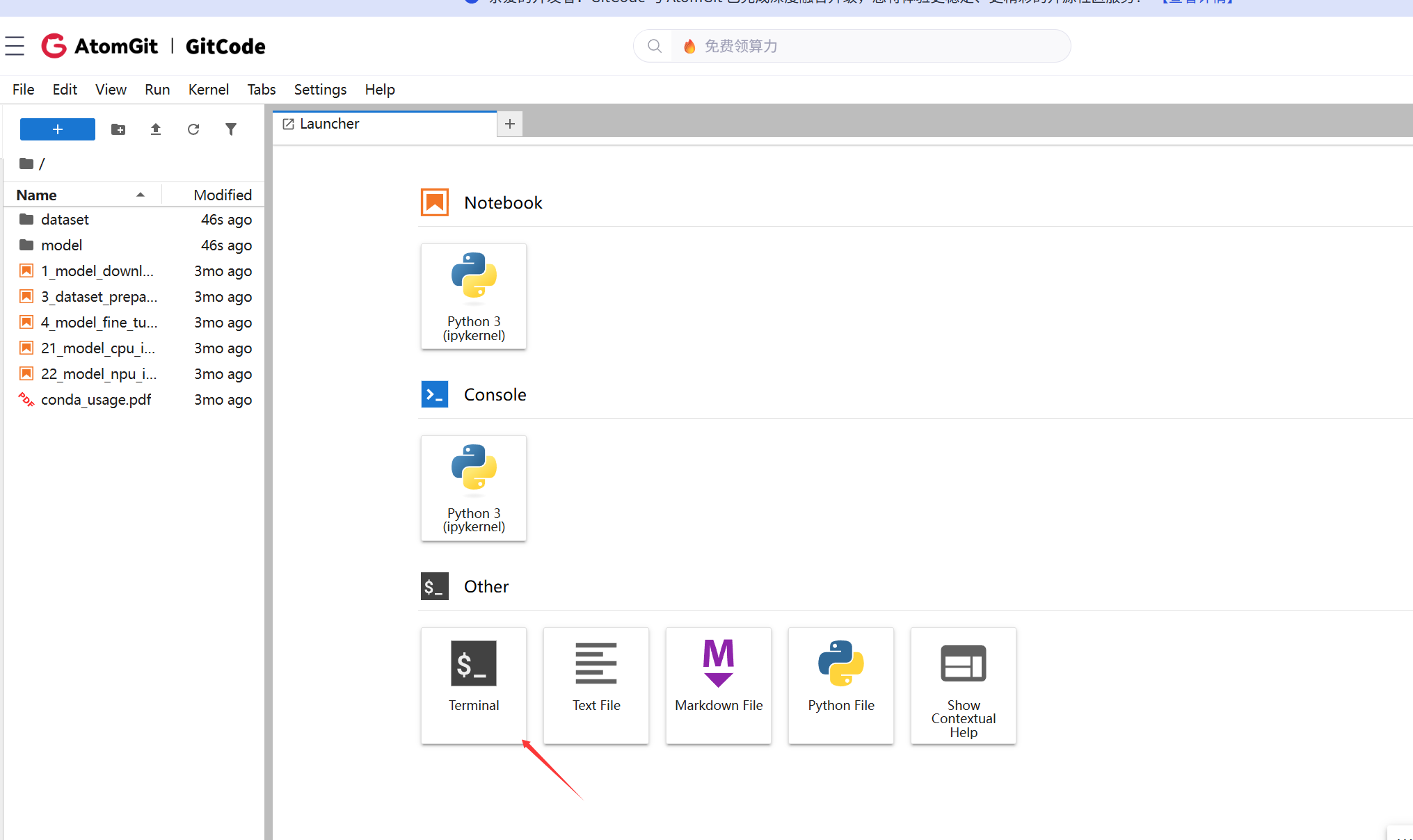Image resolution: width=1413 pixels, height=840 pixels.
Task: Click the search input field
Action: tap(870, 46)
